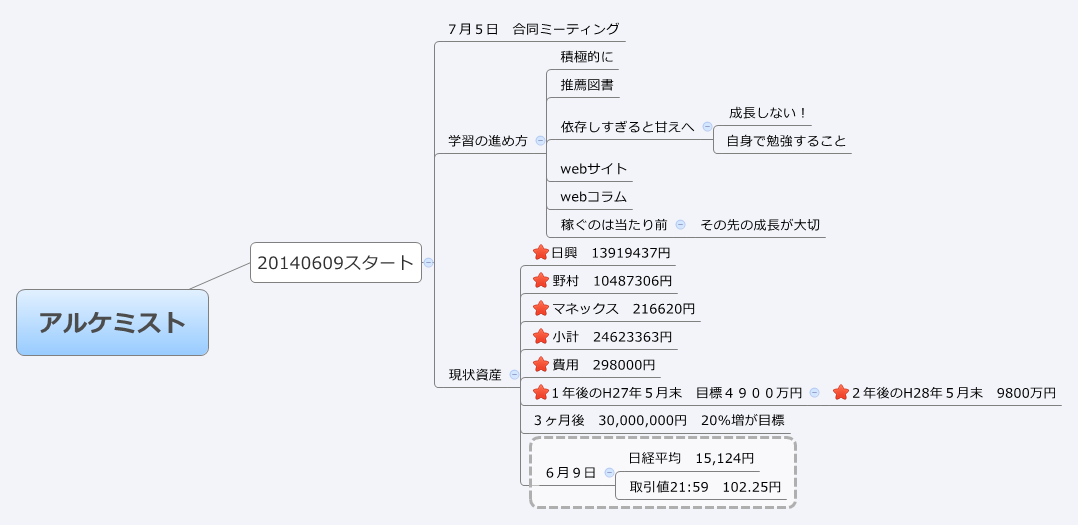
Task: Select ３ヶ月後 30,000,000円 topic
Action: click(x=658, y=420)
